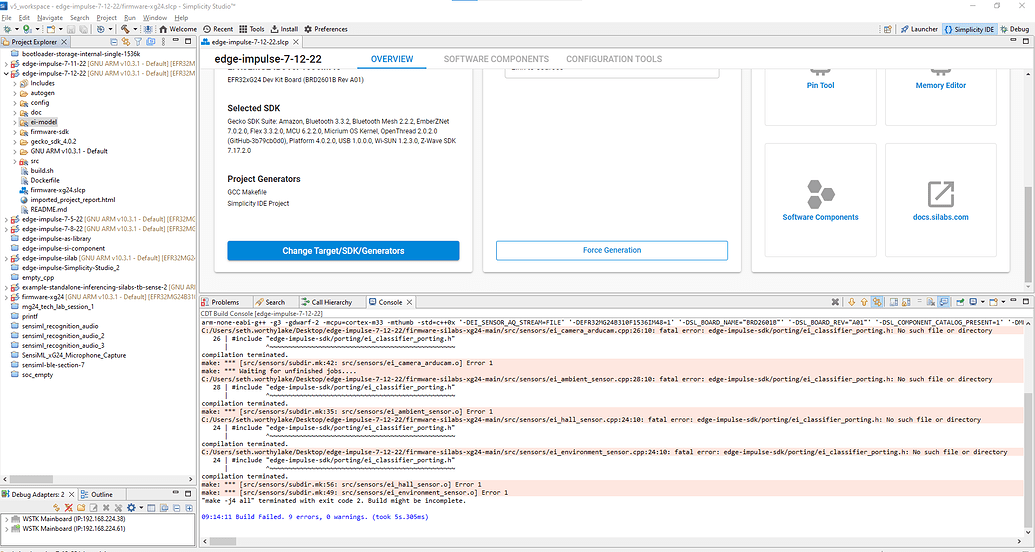Screen dimensions: 1035x552
Task: Switch to the Debug perspective
Action: tap(1015, 29)
